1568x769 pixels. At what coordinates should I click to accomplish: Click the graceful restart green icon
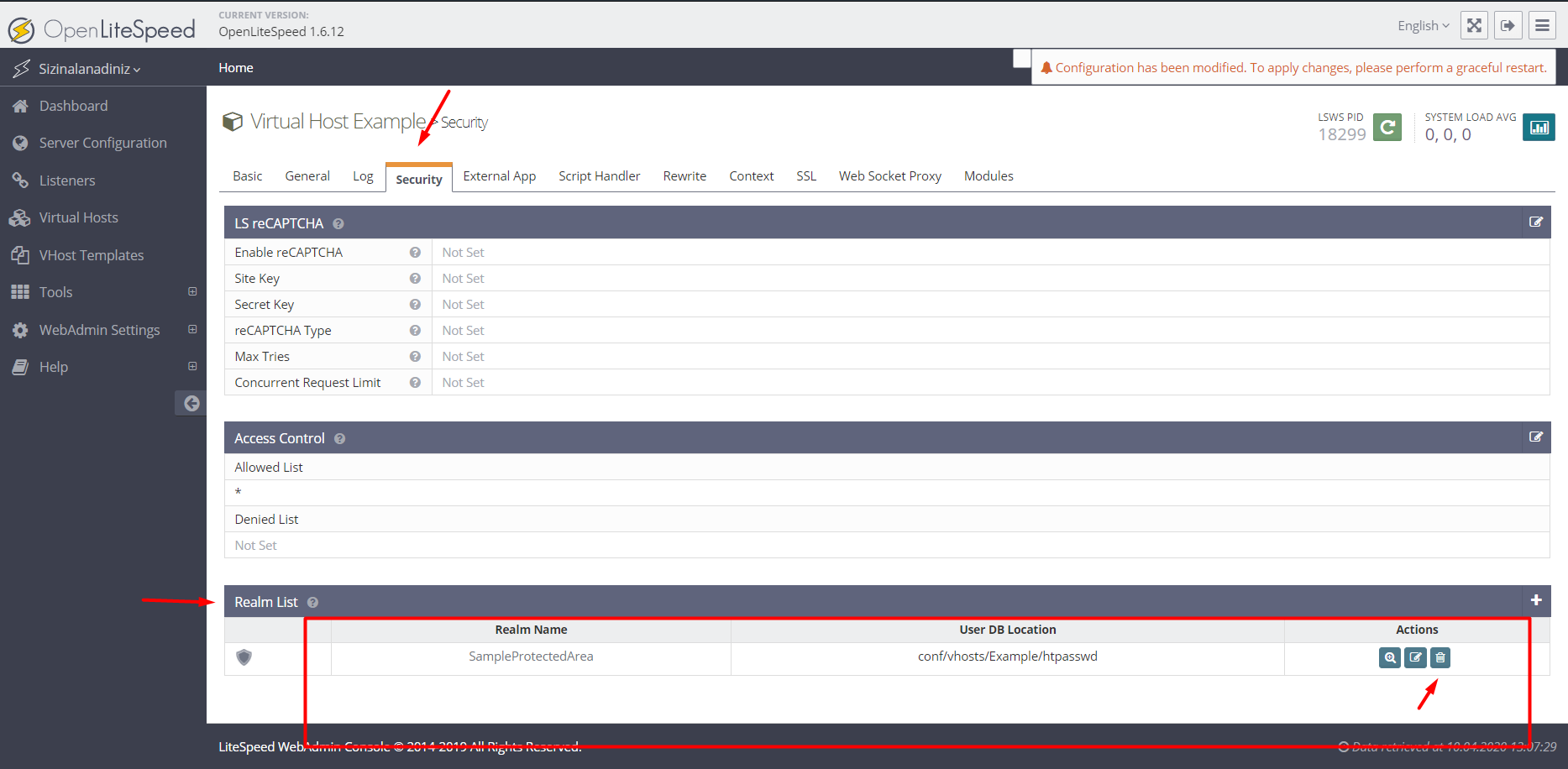pos(1387,127)
